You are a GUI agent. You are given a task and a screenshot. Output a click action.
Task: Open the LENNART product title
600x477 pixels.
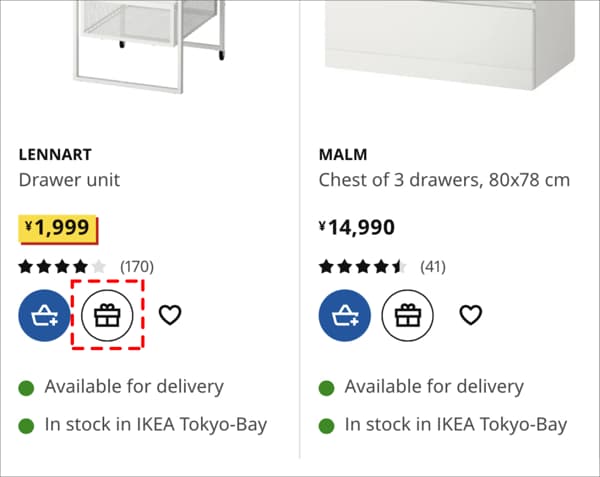55,155
